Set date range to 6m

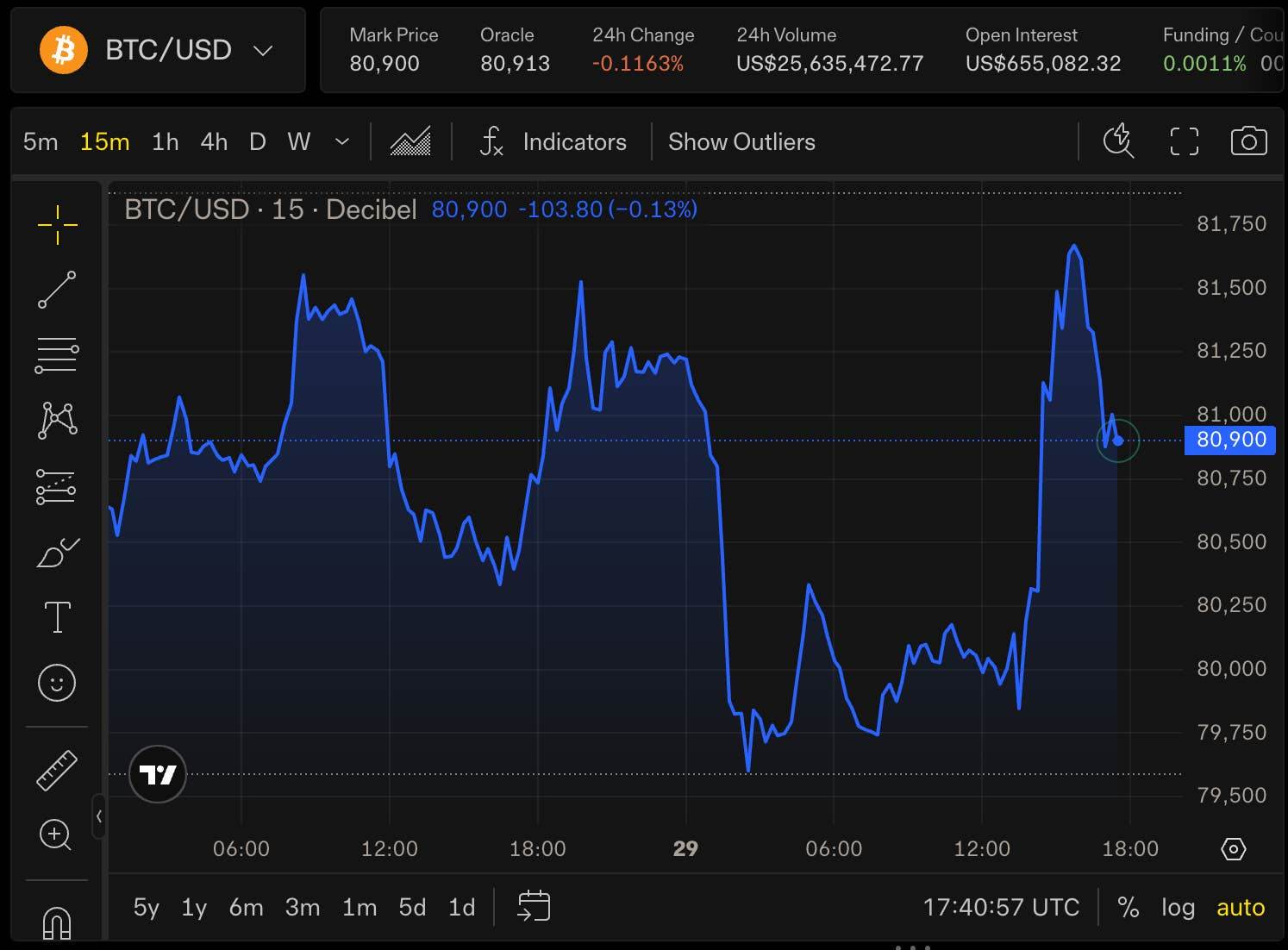click(246, 907)
